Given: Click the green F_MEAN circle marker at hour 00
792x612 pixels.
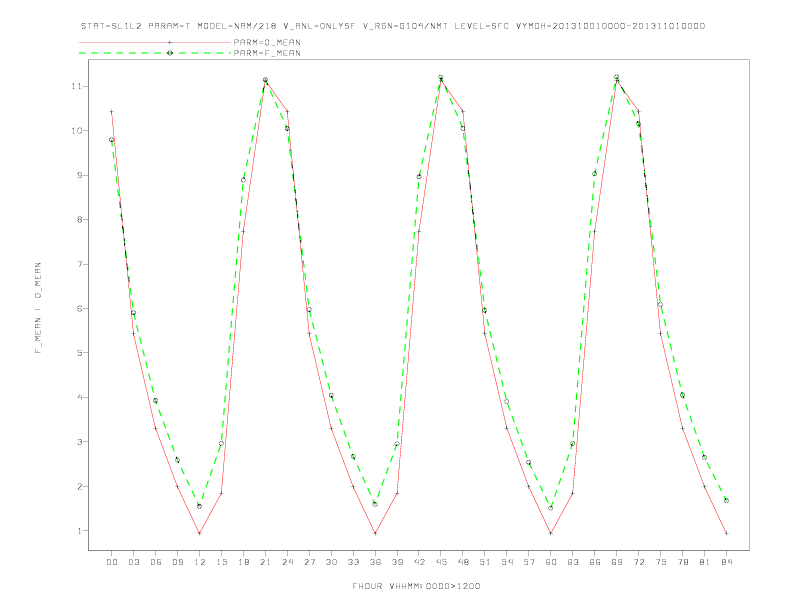Looking at the screenshot, I should pyautogui.click(x=112, y=140).
